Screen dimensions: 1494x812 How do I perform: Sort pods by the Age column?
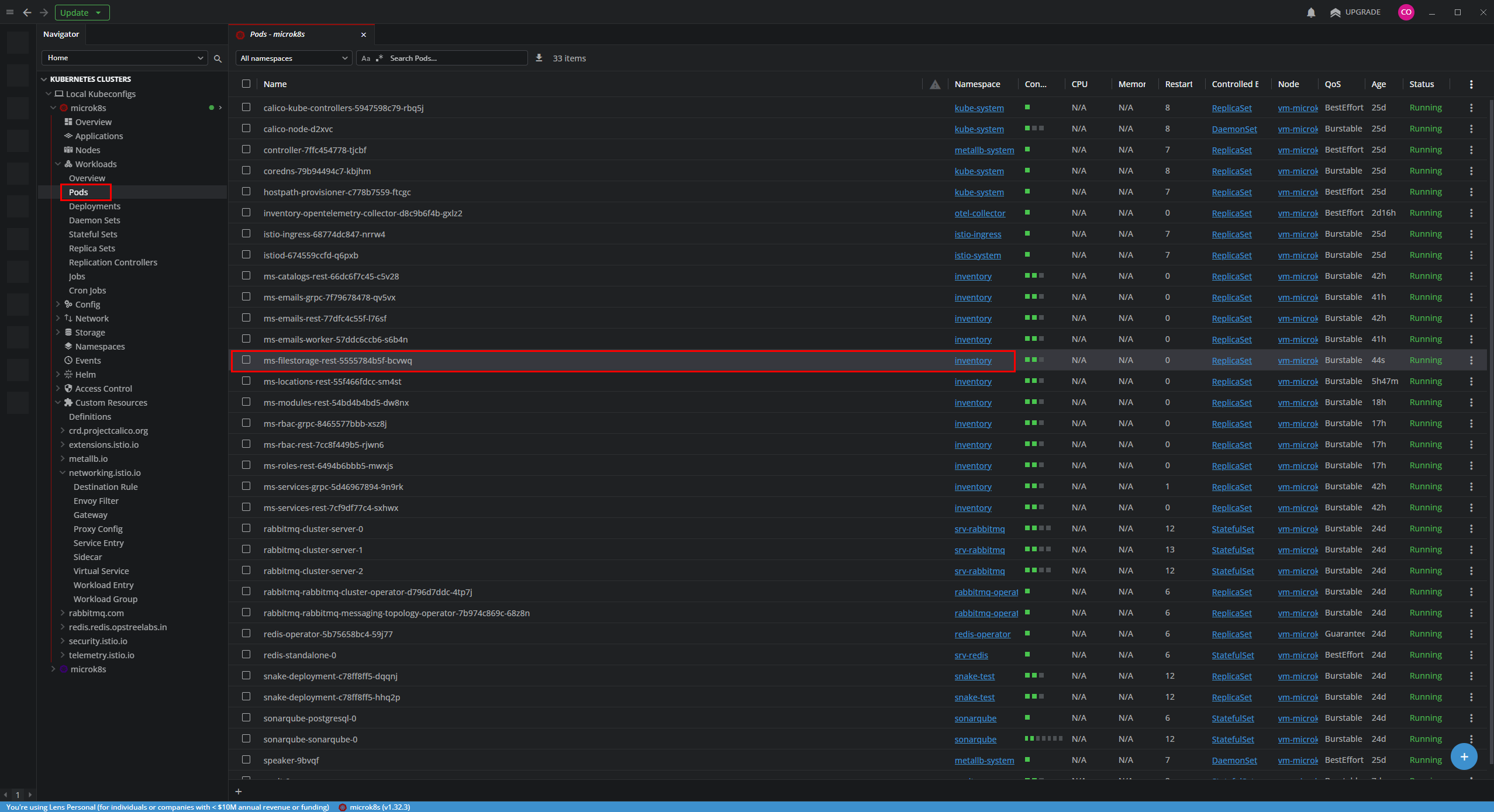pyautogui.click(x=1379, y=84)
